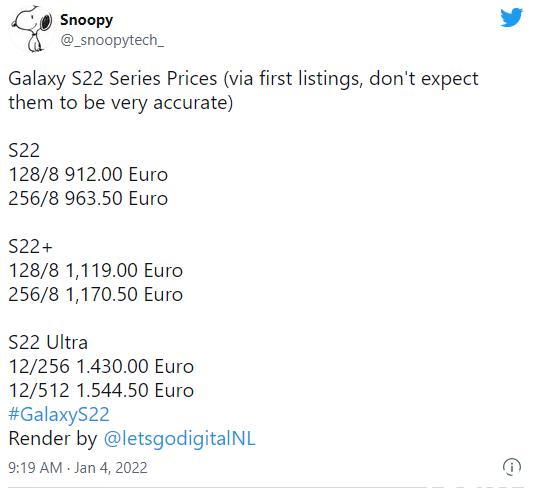Select the 256/8 1,170.50 Euro line
Viewport: 536px width, 489px height.
point(95,295)
